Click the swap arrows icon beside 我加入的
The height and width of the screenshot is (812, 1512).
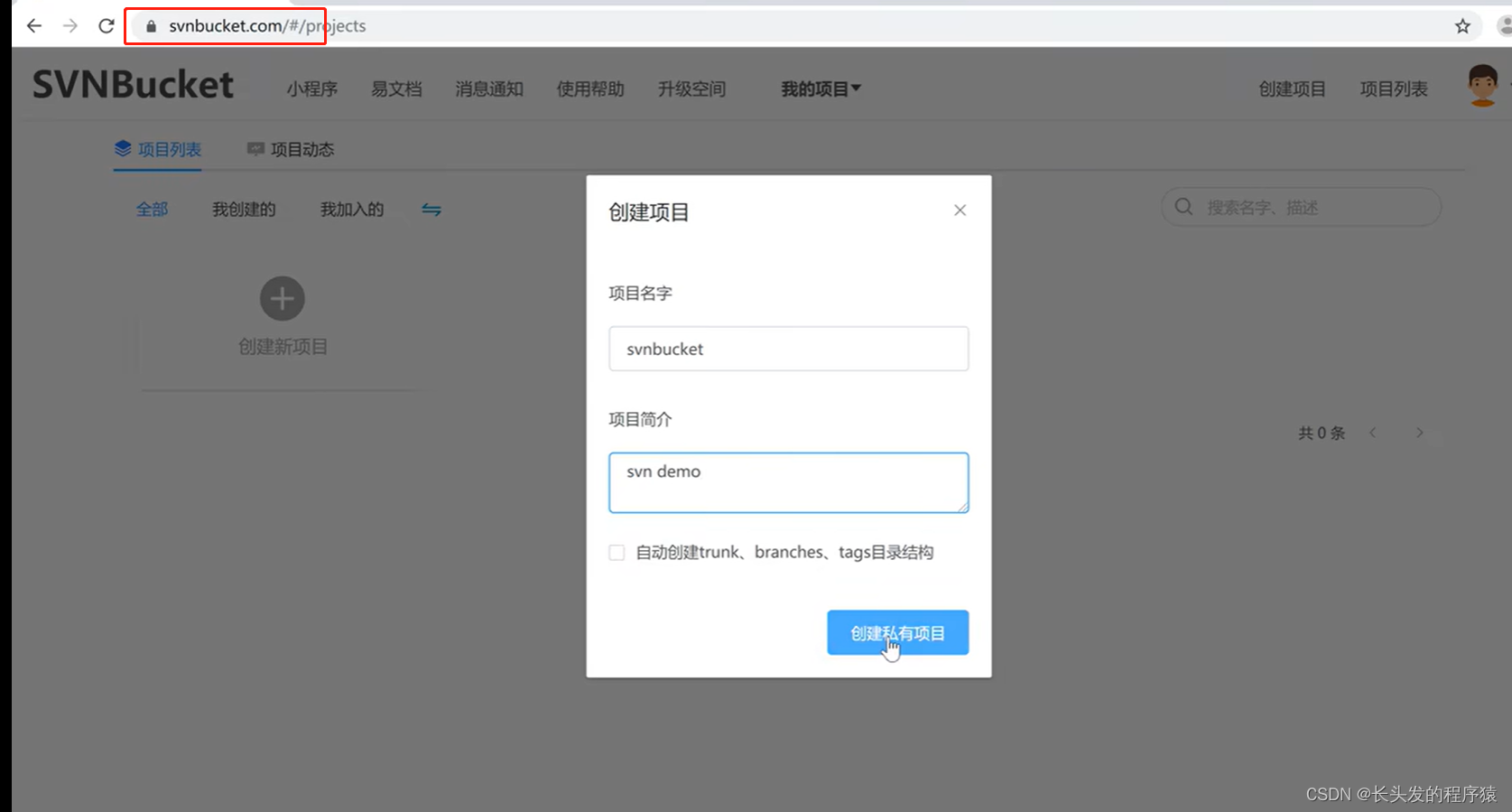pyautogui.click(x=431, y=210)
